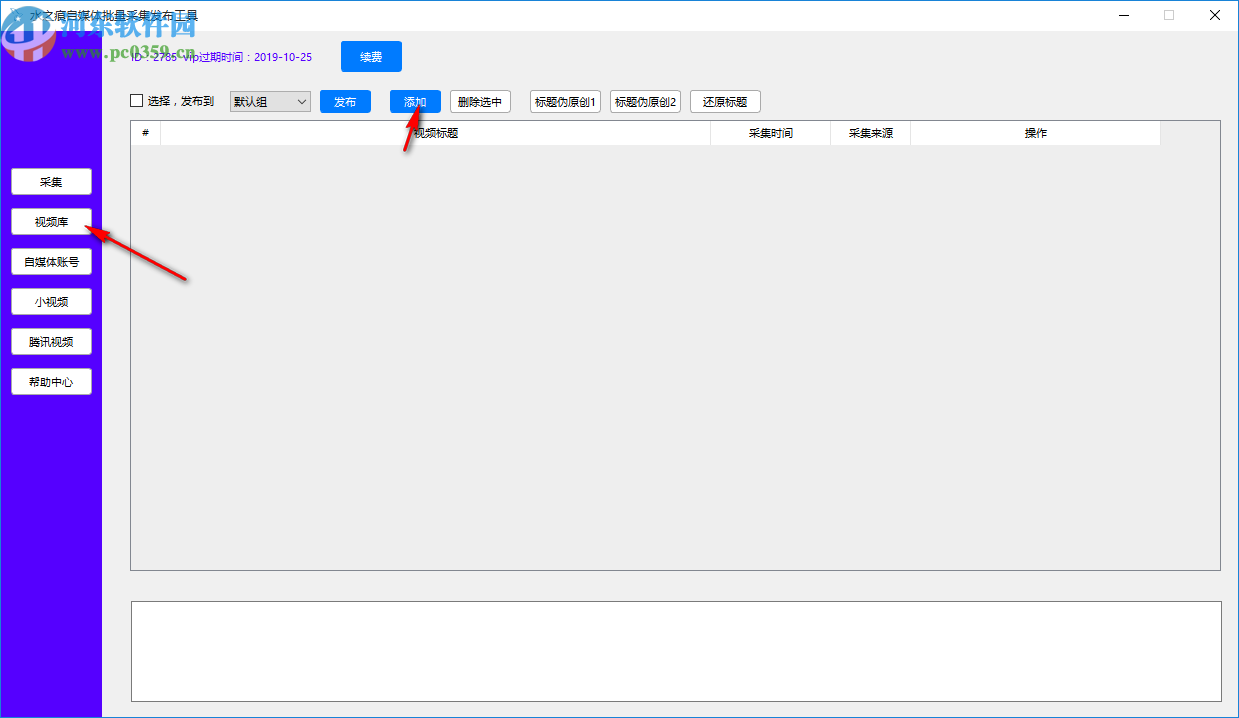Click the blue 添加 add button
This screenshot has height=718, width=1239.
tap(415, 102)
